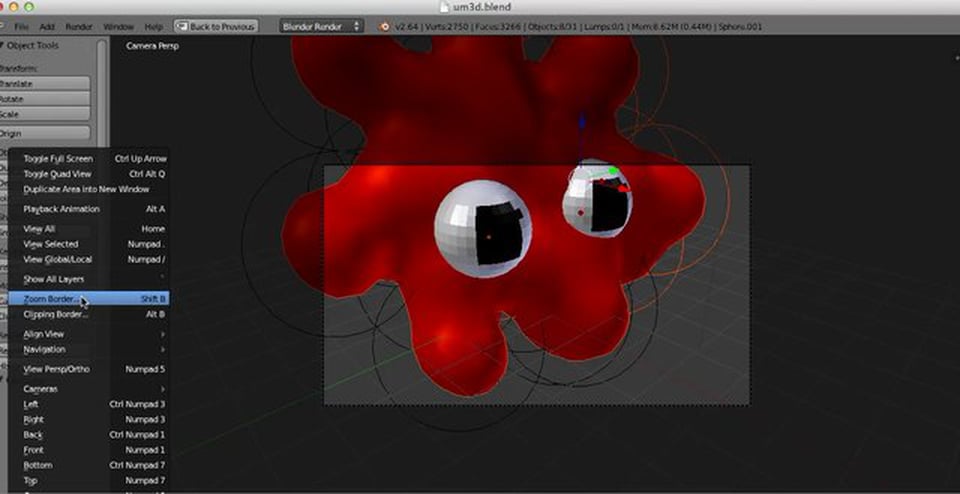Screen dimensions: 960x494
Task: Open the Window menu
Action: 118,27
